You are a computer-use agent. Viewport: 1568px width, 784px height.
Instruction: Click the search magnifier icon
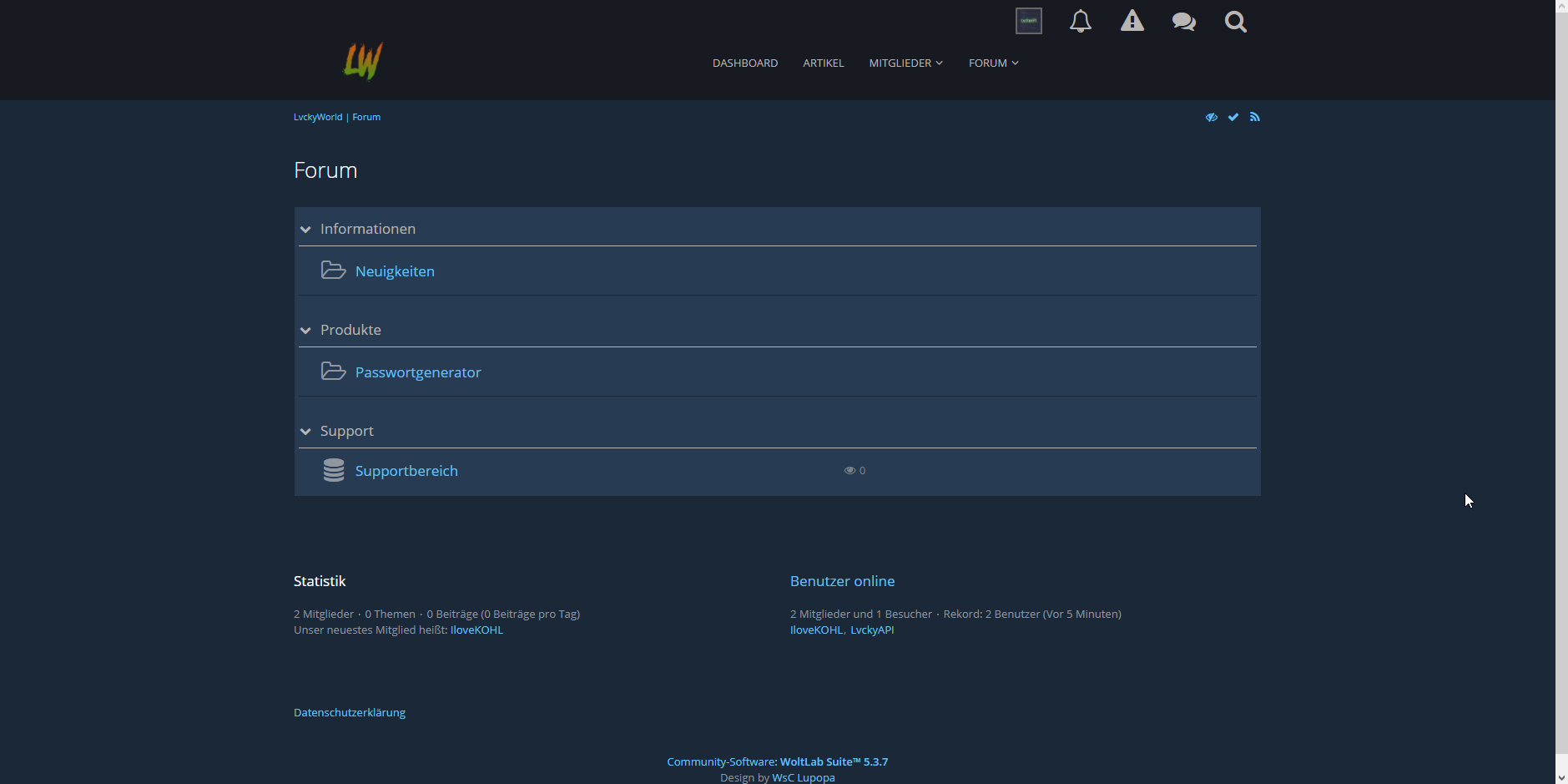1235,22
